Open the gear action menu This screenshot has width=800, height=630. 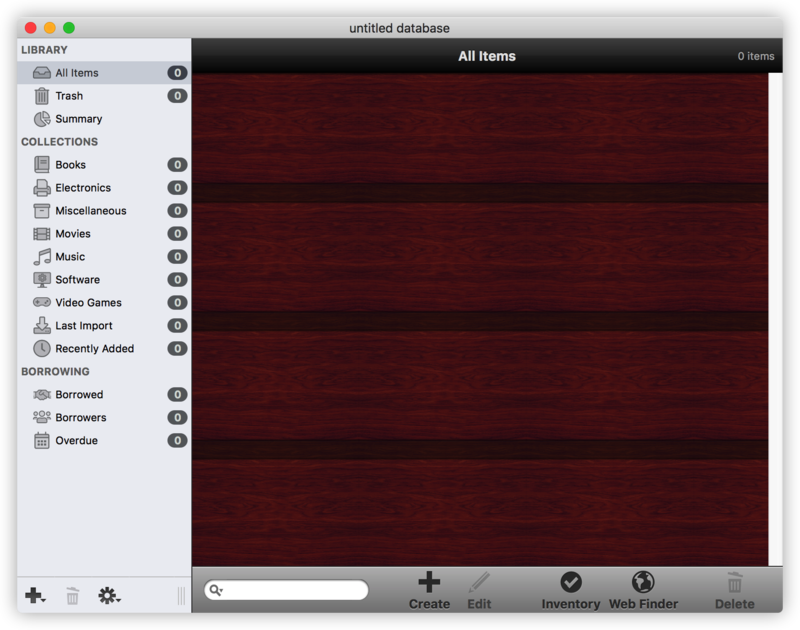click(x=108, y=596)
